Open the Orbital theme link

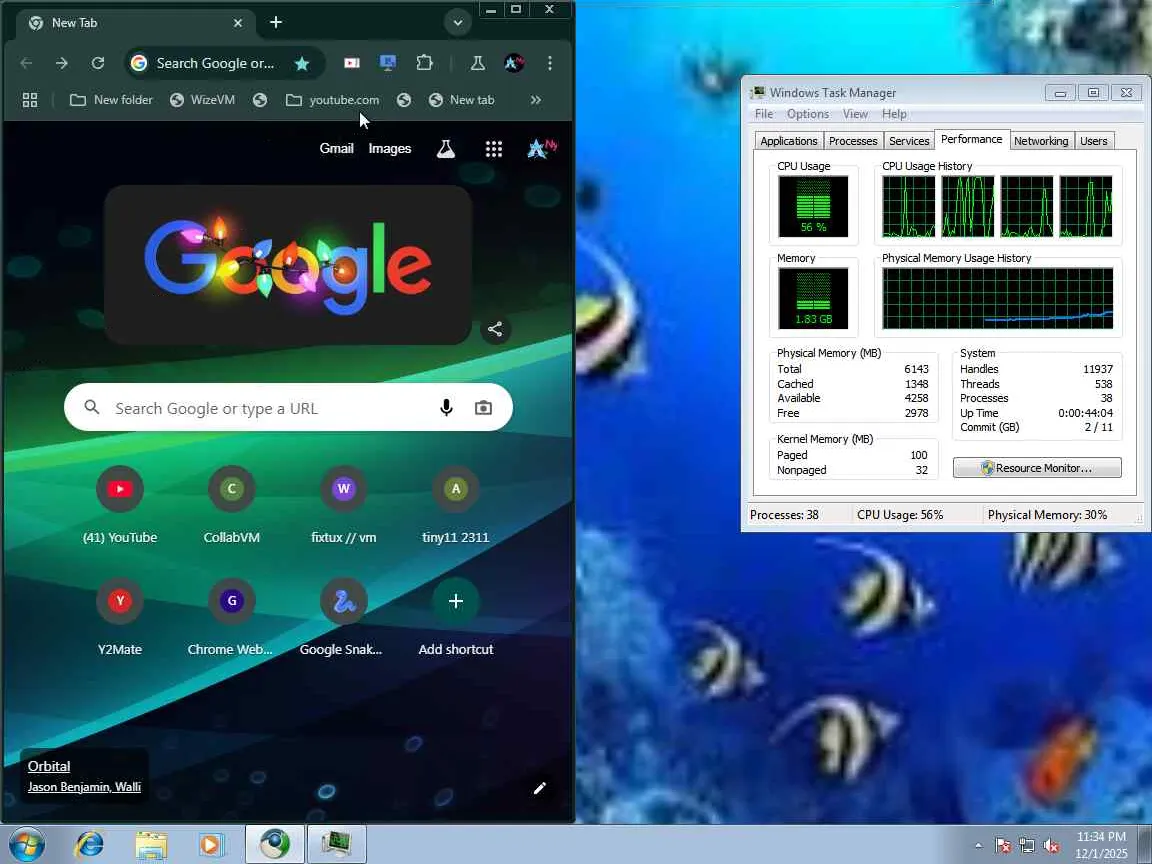tap(49, 766)
